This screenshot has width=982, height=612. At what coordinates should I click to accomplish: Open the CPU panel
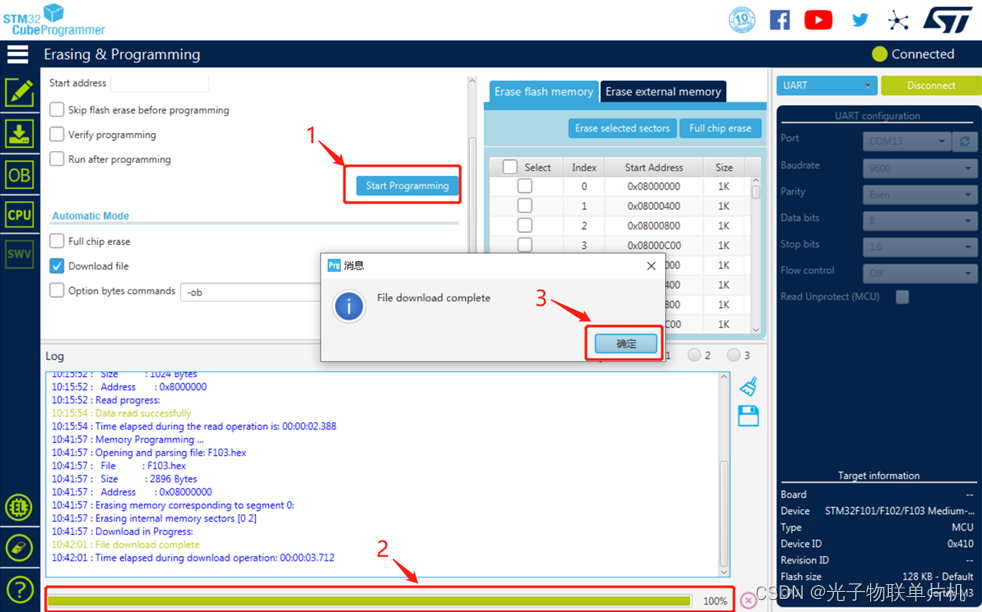click(x=19, y=215)
